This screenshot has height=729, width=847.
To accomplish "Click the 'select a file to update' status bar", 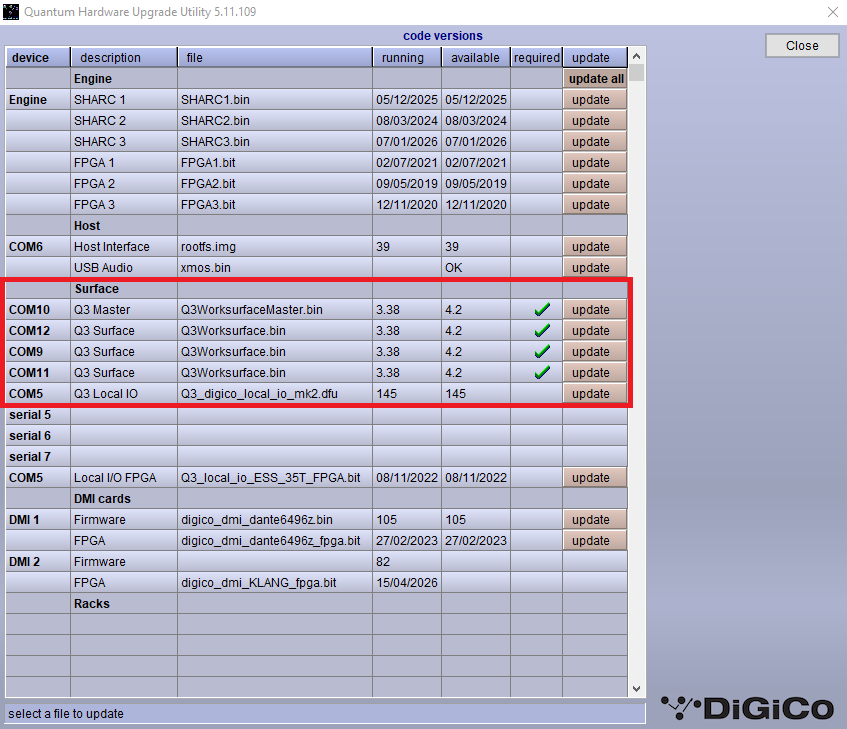I will tap(325, 714).
